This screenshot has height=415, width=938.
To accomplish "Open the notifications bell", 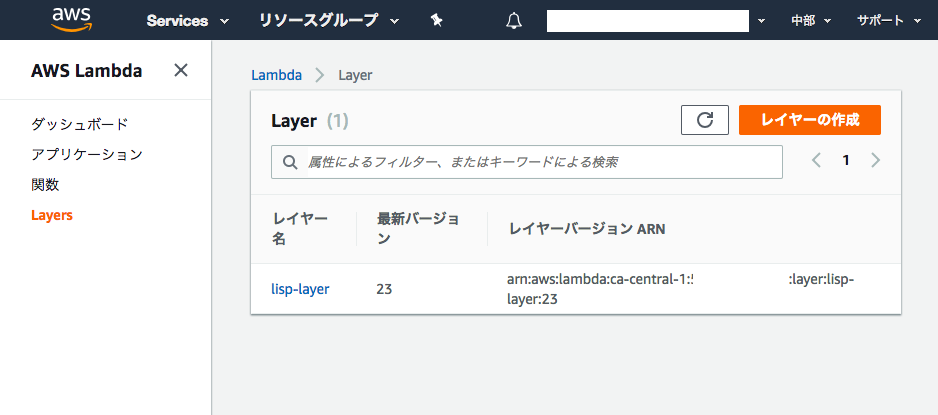I will [x=514, y=21].
